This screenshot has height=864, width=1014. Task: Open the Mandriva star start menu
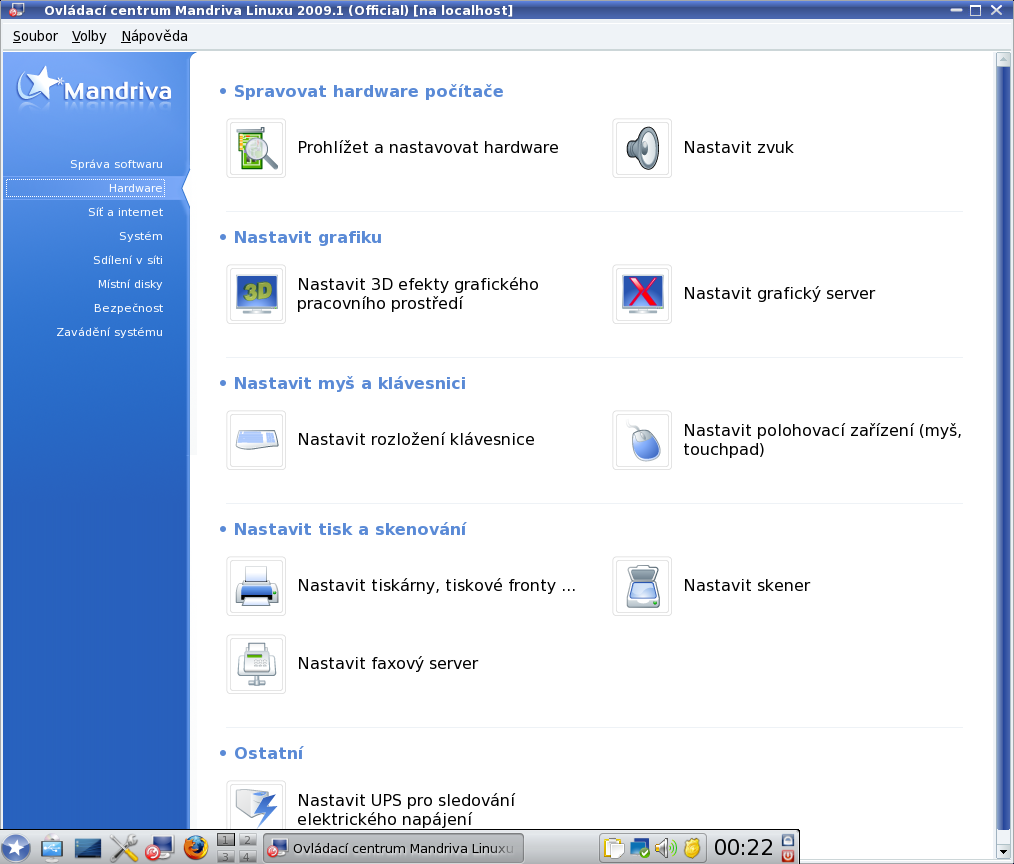(x=16, y=848)
